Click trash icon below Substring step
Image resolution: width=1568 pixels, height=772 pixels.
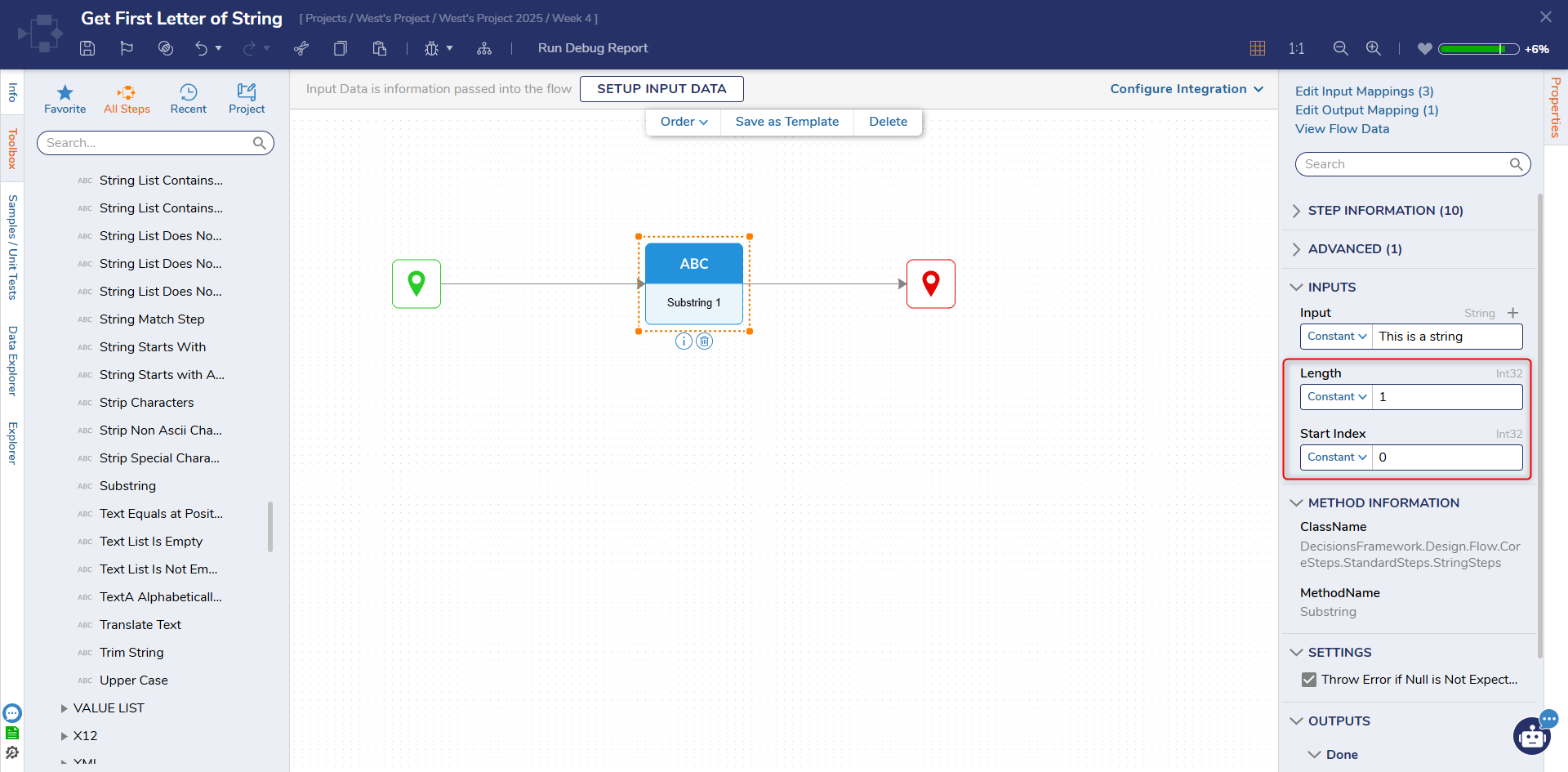pos(705,341)
